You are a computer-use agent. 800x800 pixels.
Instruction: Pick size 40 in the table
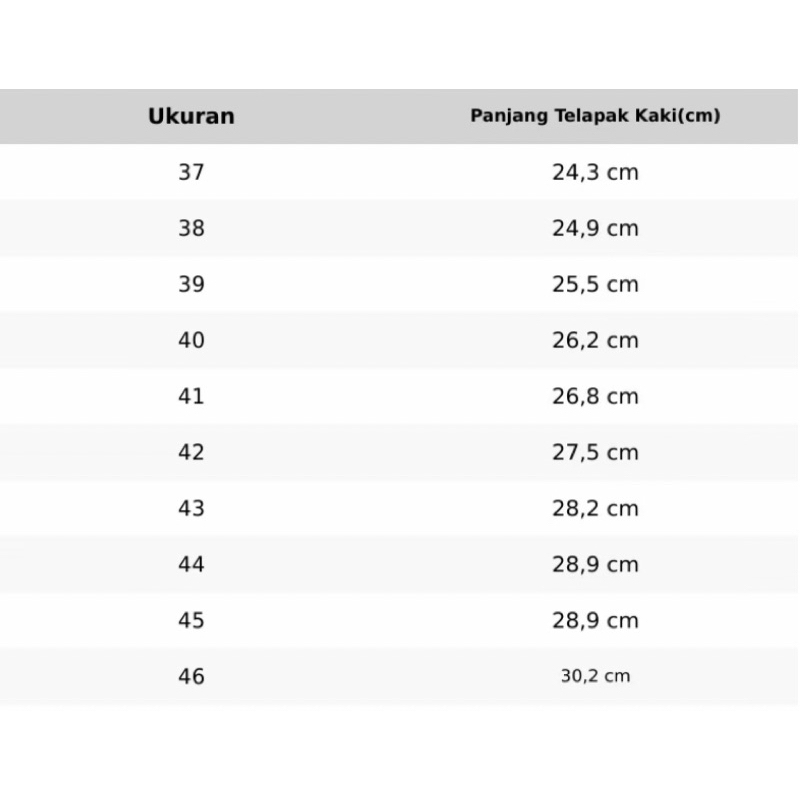pyautogui.click(x=191, y=340)
